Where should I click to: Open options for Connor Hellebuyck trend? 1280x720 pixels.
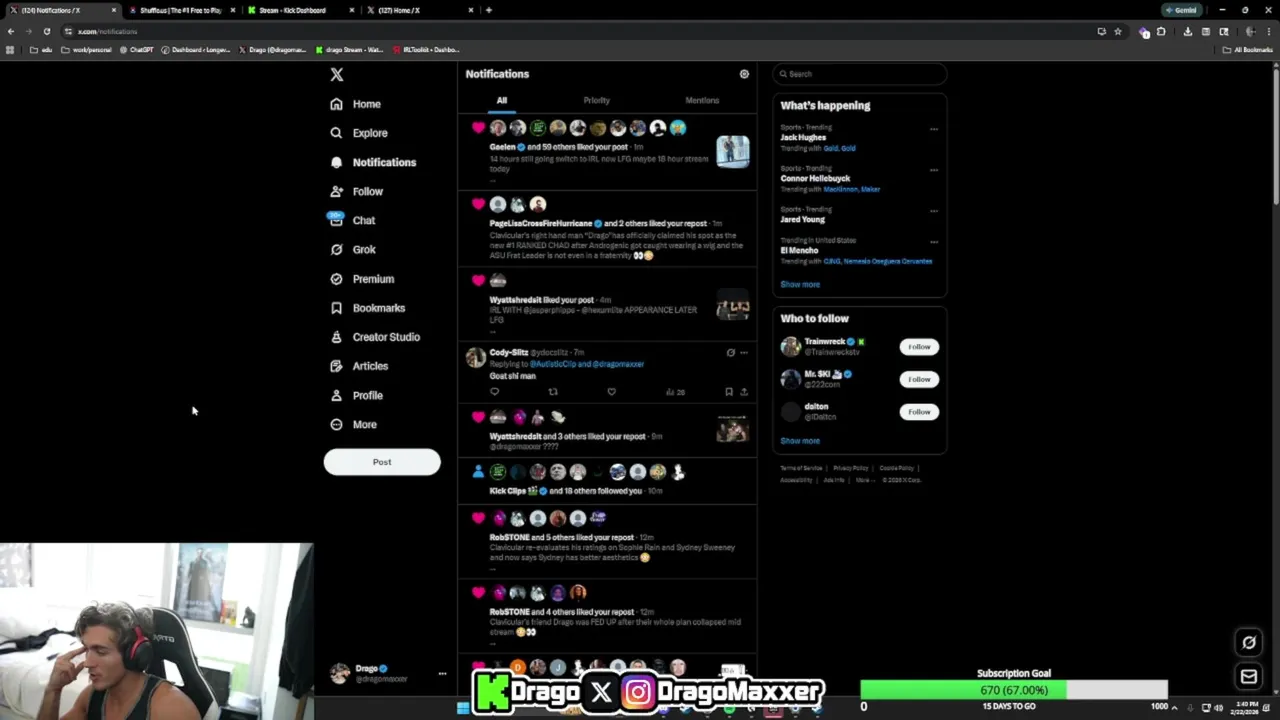[934, 170]
